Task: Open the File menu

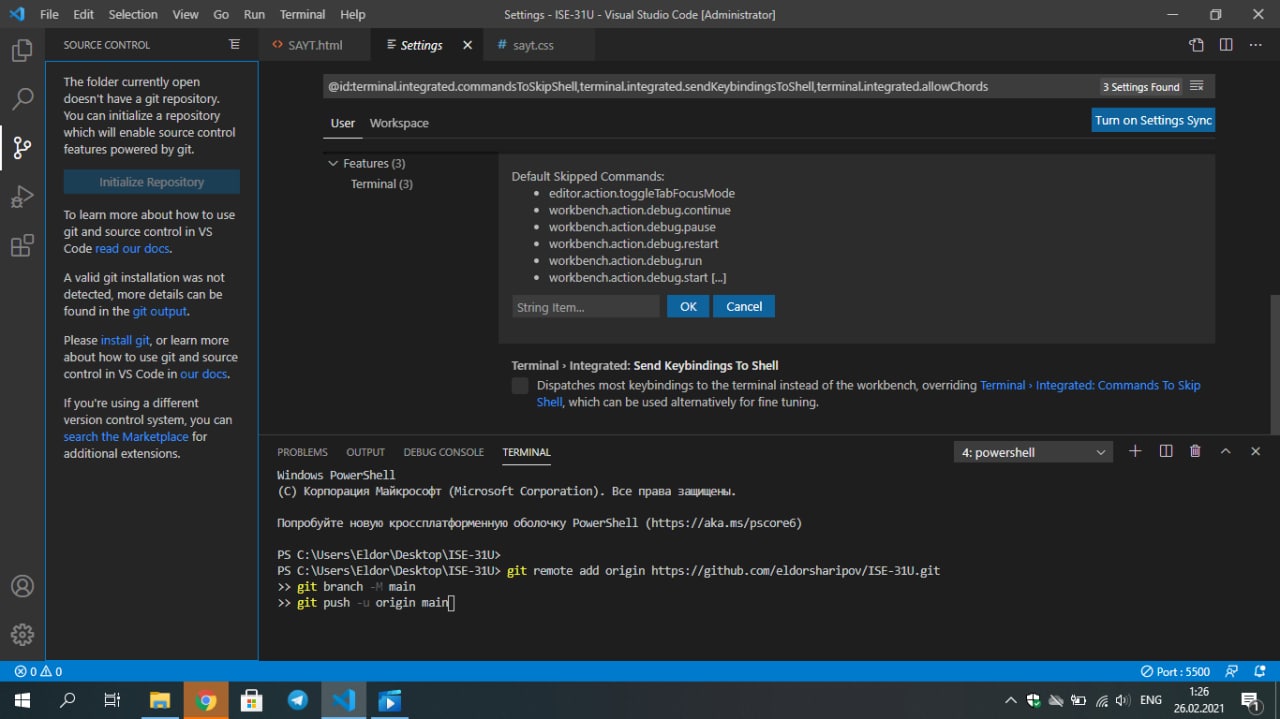Action: click(49, 14)
